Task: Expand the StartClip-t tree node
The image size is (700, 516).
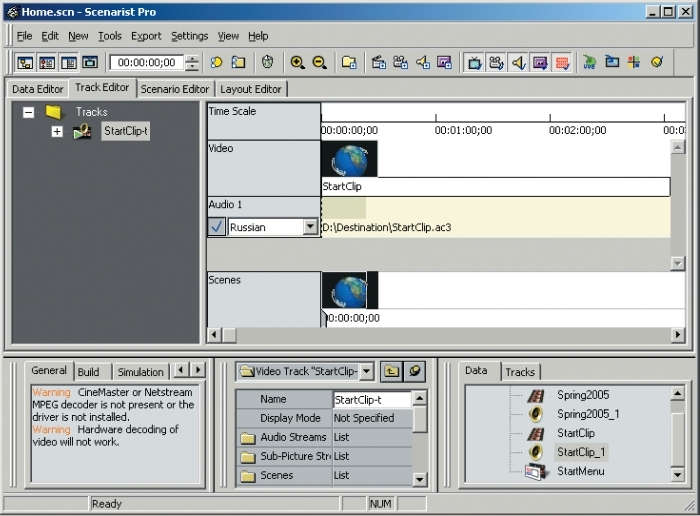Action: point(57,132)
